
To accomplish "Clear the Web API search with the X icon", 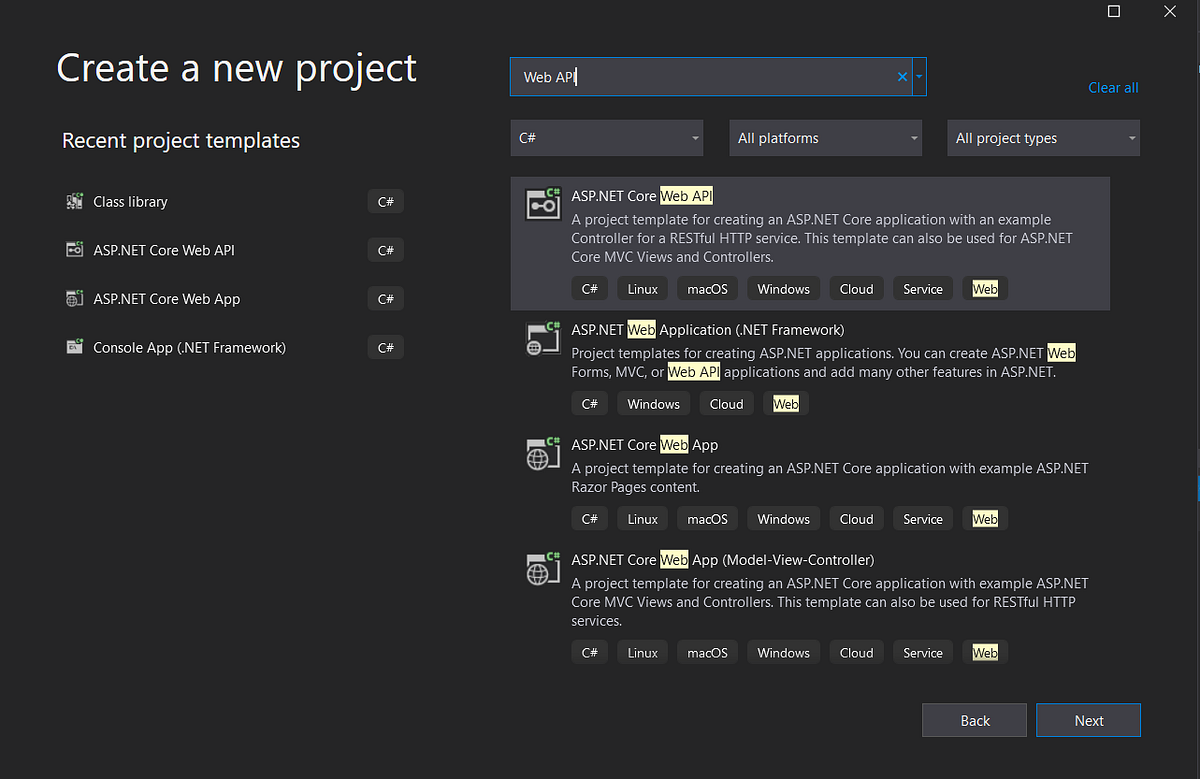I will click(x=901, y=76).
